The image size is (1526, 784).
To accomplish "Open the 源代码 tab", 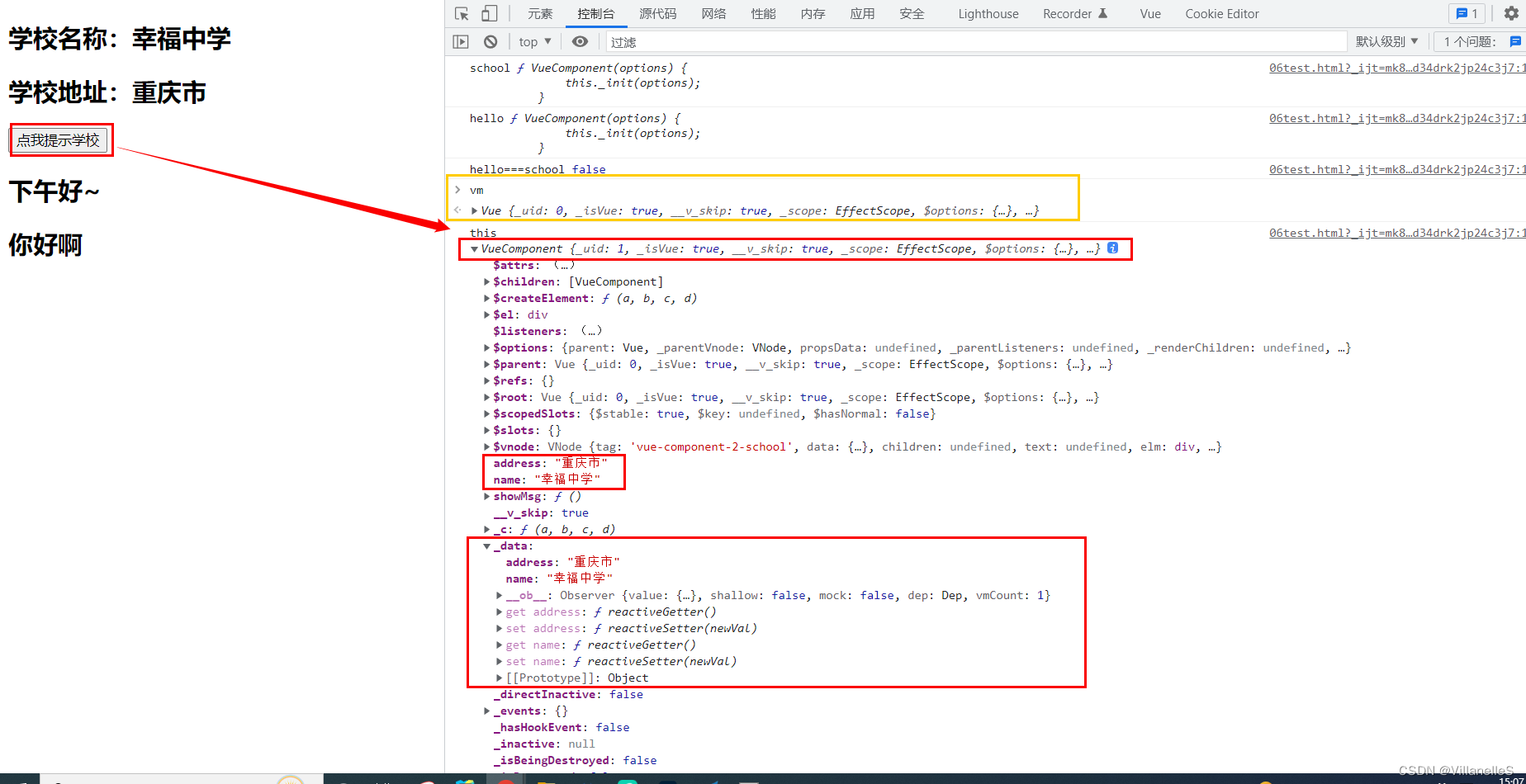I will coord(658,14).
